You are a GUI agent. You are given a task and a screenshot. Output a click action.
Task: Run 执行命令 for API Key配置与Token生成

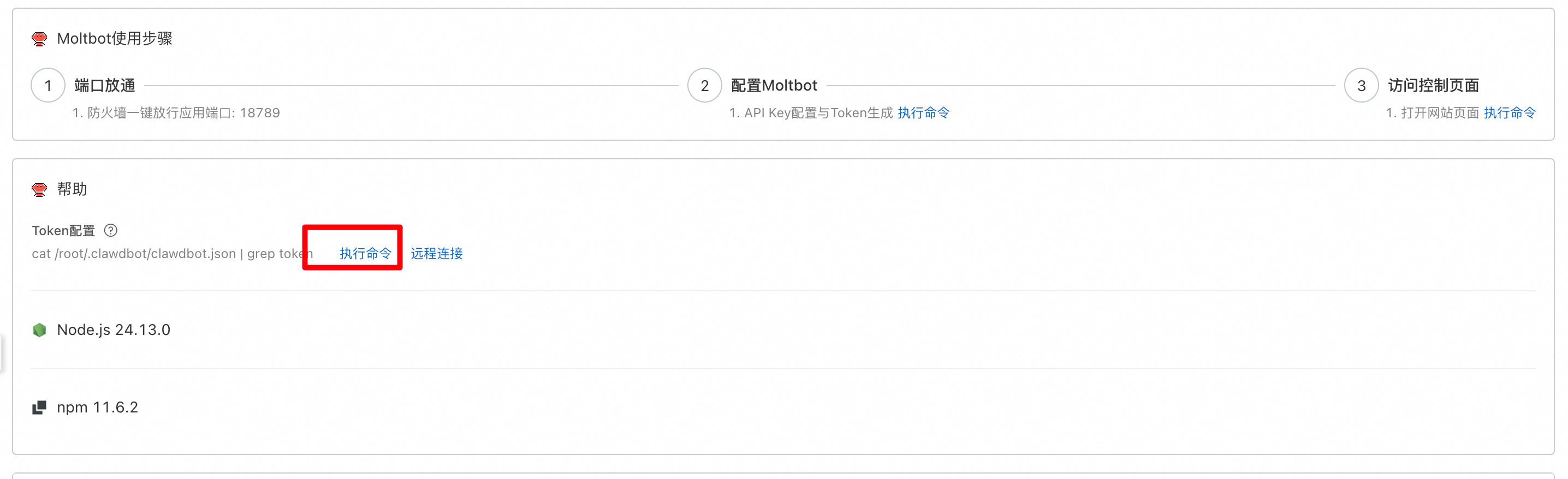923,113
